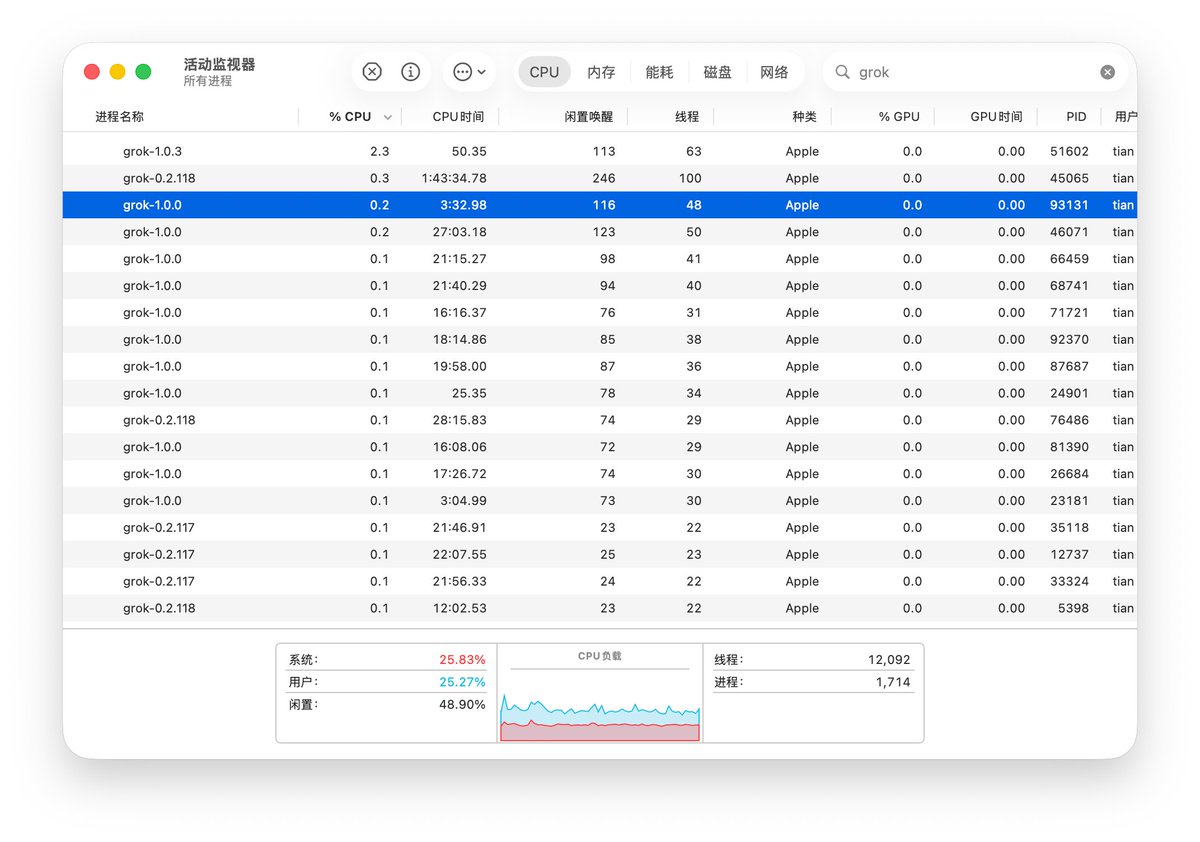Sort by the % CPU column header
Screen dimensions: 1200x842
pyautogui.click(x=350, y=117)
